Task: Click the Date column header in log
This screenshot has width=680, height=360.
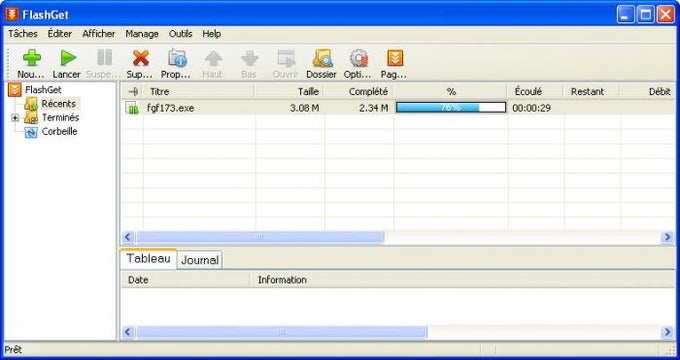Action: [x=186, y=280]
